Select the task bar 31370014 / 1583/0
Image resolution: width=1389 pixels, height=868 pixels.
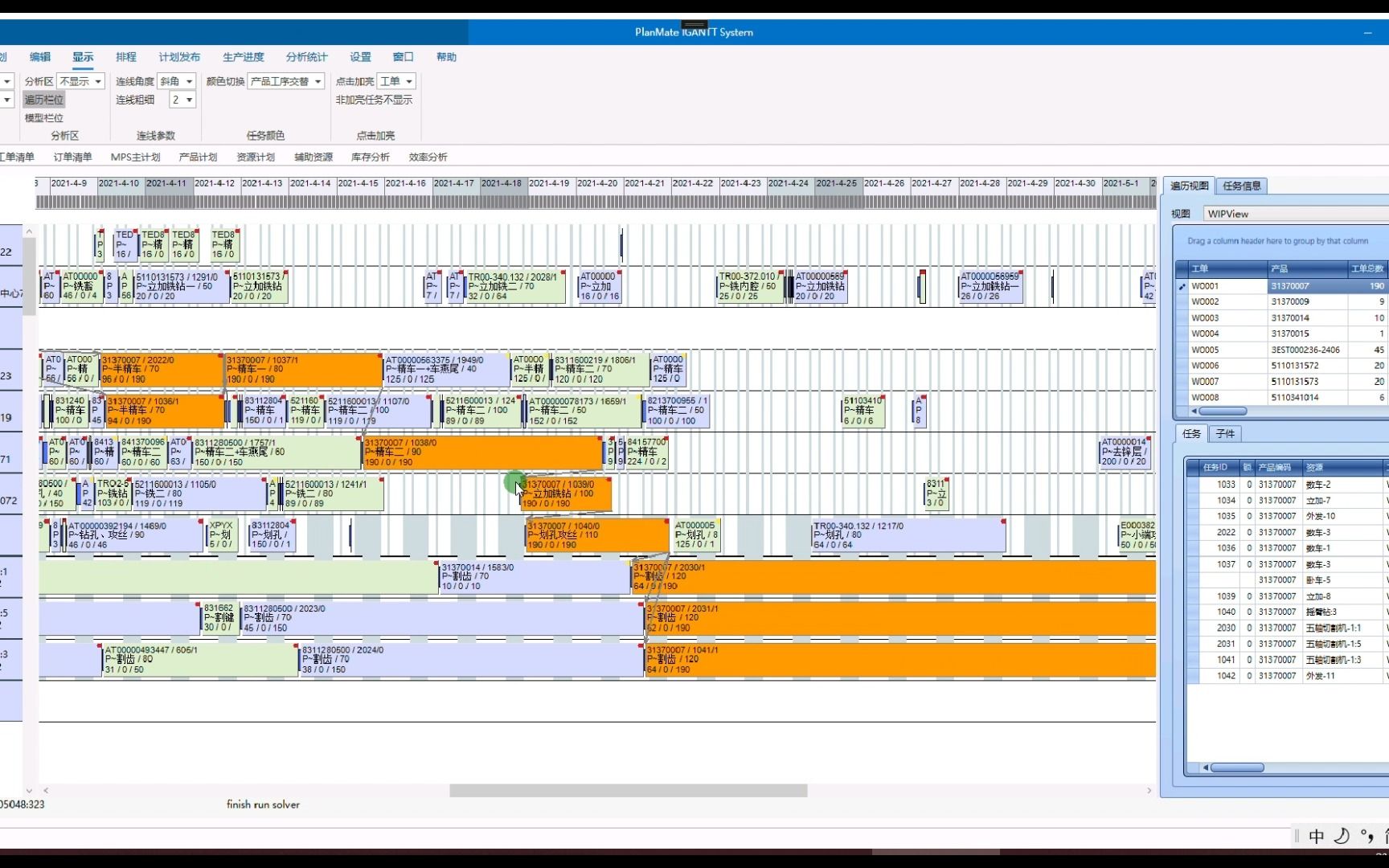[535, 577]
